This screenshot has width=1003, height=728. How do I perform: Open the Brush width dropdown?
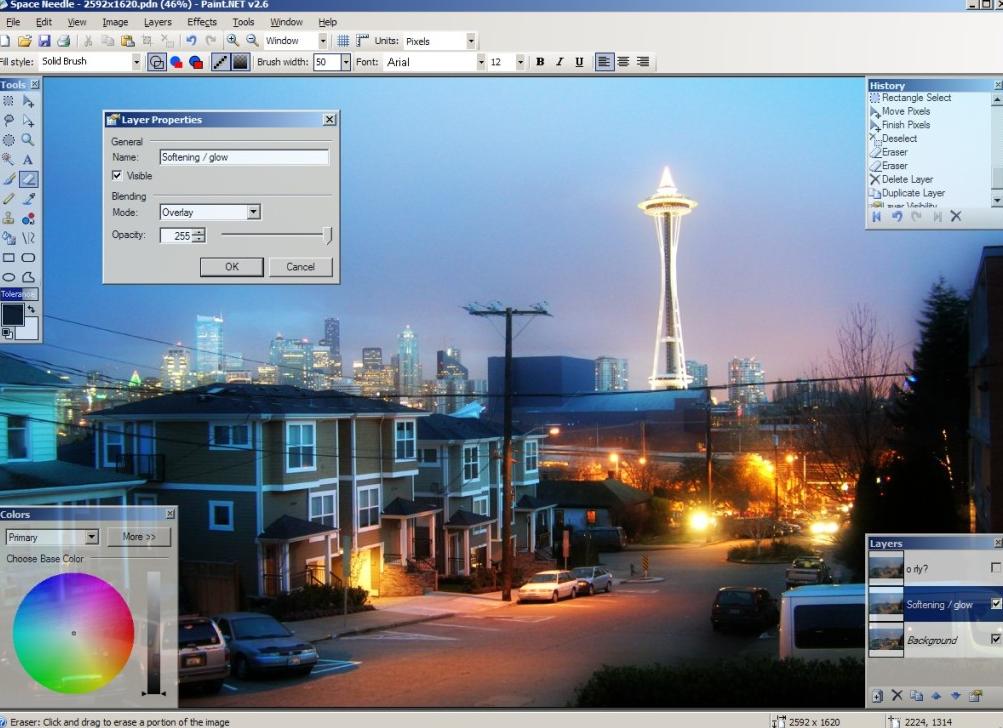tap(346, 62)
